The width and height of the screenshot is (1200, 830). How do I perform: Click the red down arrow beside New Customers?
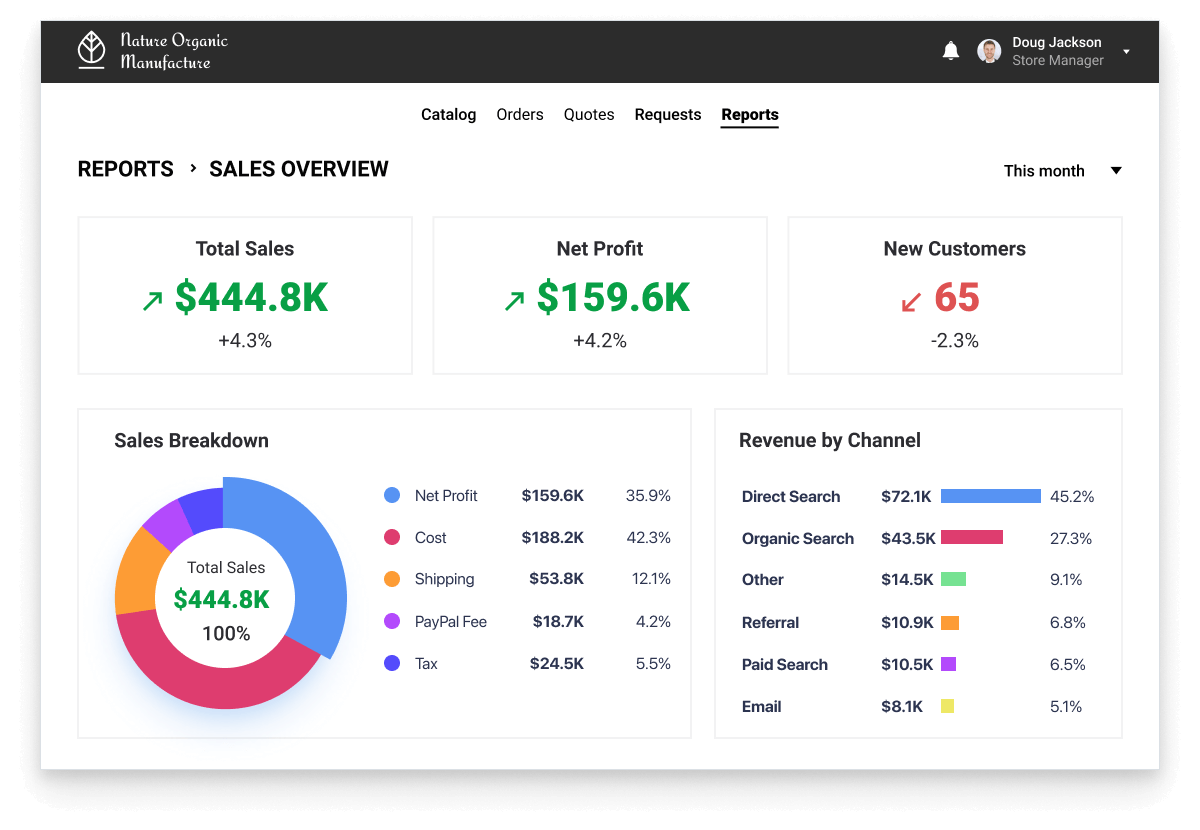[x=911, y=300]
